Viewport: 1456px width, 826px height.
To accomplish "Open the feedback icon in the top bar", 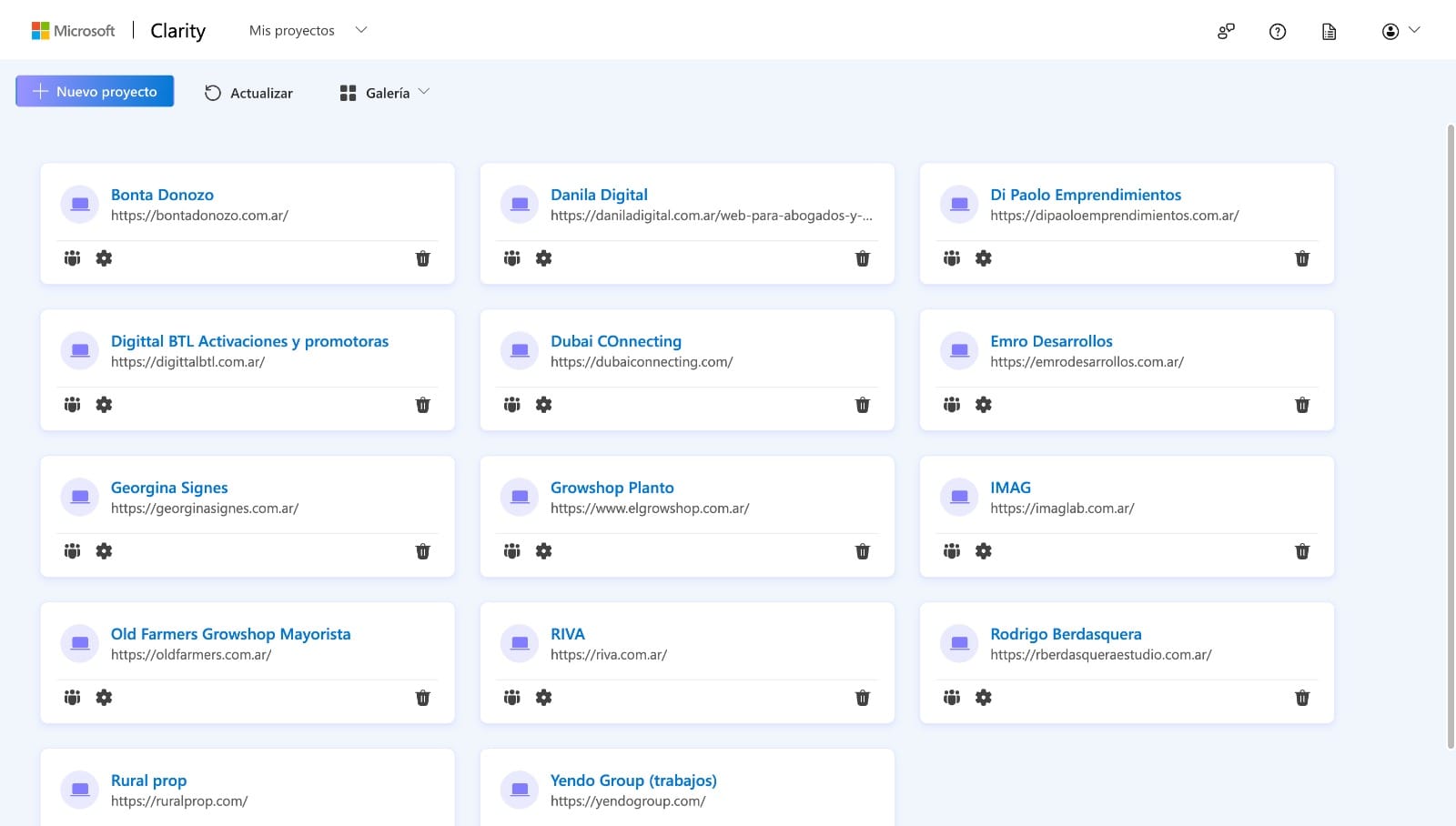I will click(x=1226, y=31).
